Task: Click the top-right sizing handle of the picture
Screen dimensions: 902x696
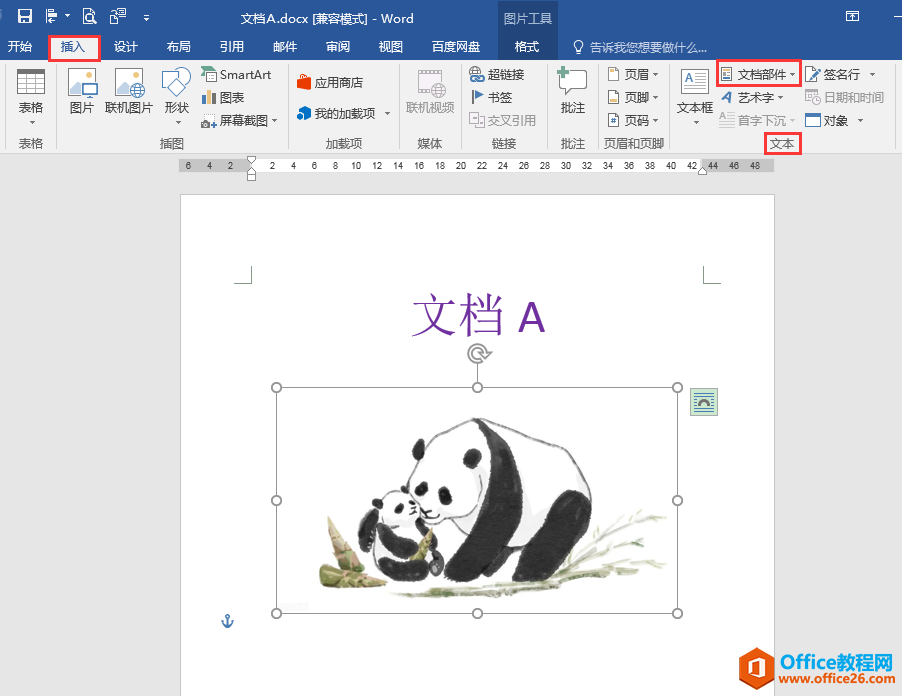Action: point(678,388)
